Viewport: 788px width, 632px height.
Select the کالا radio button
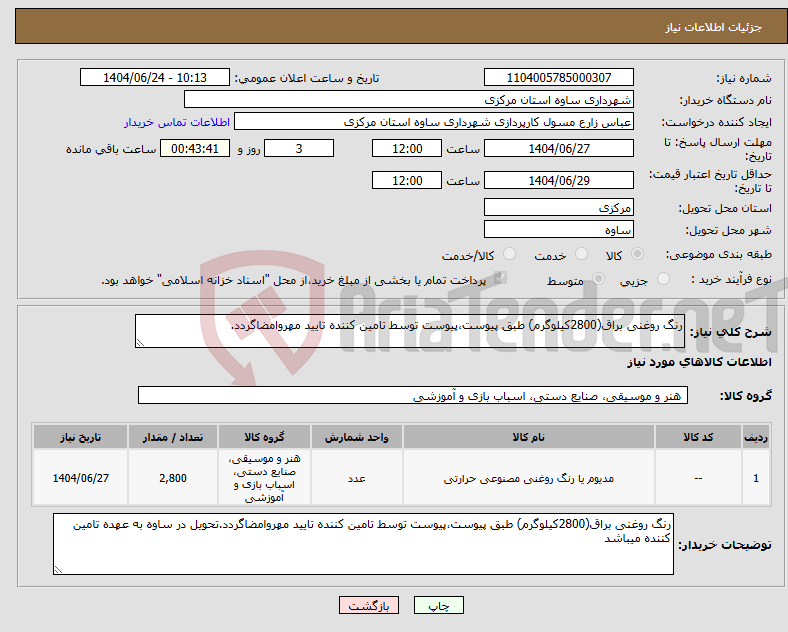pyautogui.click(x=637, y=254)
